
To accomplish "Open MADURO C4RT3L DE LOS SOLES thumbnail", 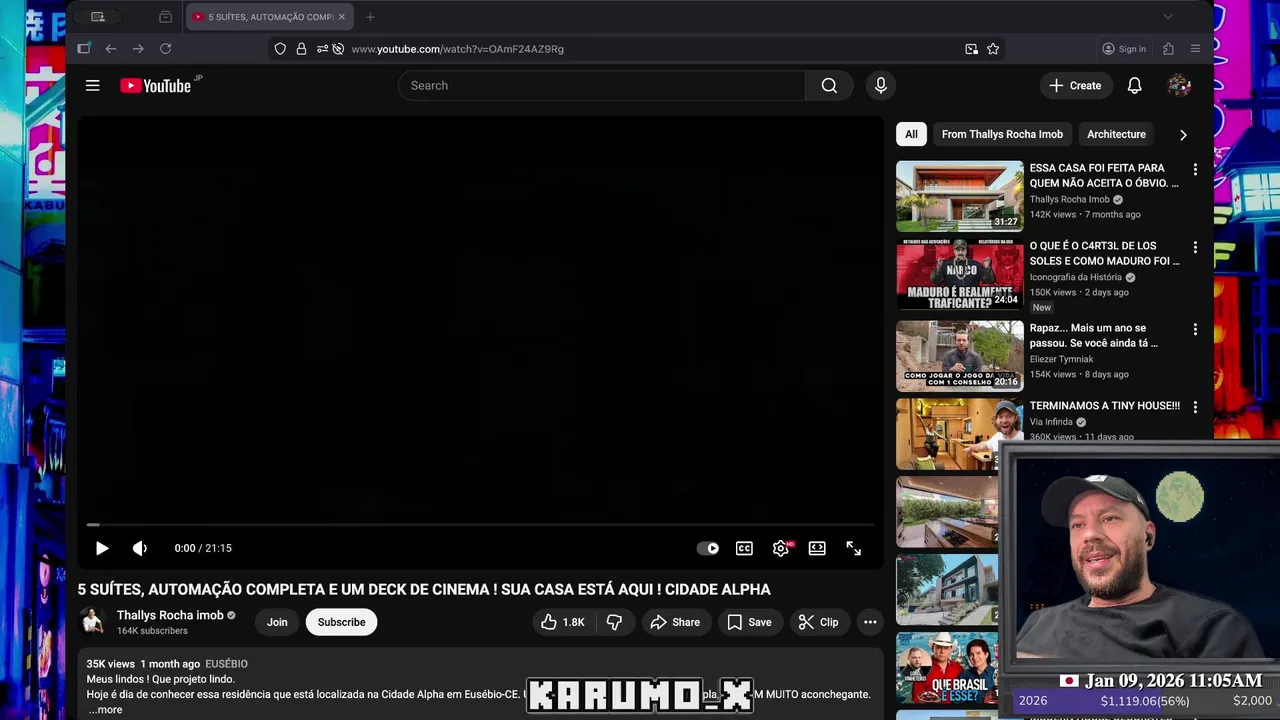I will coord(960,274).
